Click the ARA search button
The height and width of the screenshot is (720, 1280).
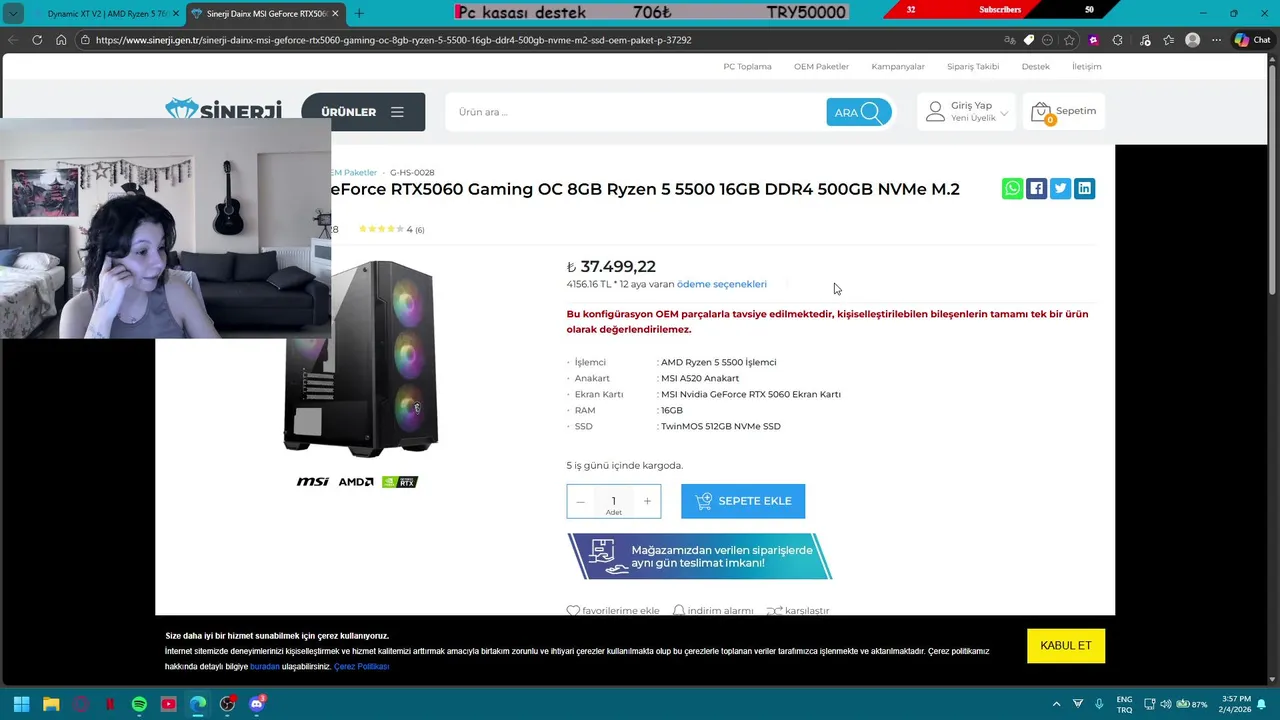(858, 112)
